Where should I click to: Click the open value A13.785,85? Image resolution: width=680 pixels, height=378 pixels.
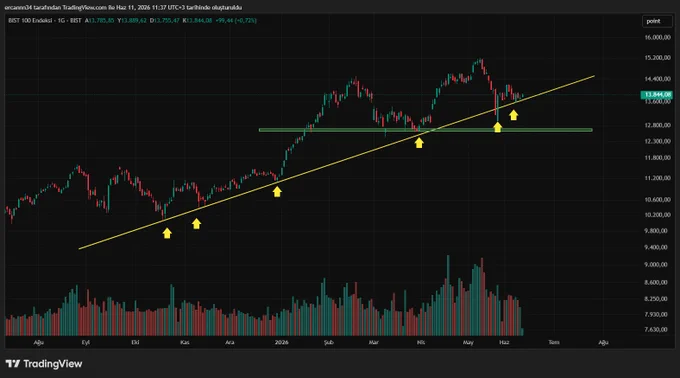(100, 20)
